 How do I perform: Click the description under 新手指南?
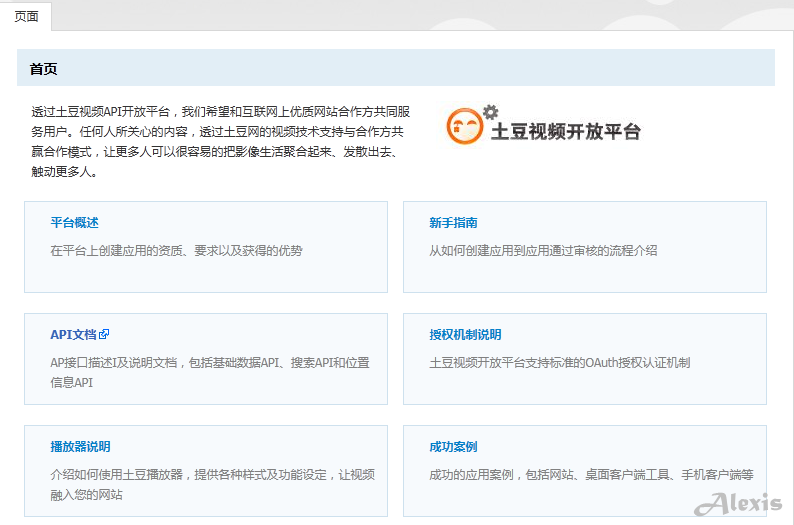tap(543, 251)
